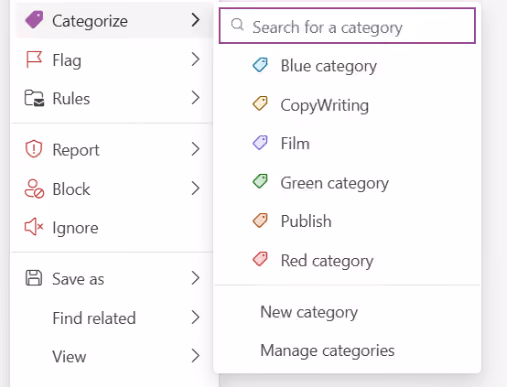Click the purple Categorize tag icon

(34, 20)
